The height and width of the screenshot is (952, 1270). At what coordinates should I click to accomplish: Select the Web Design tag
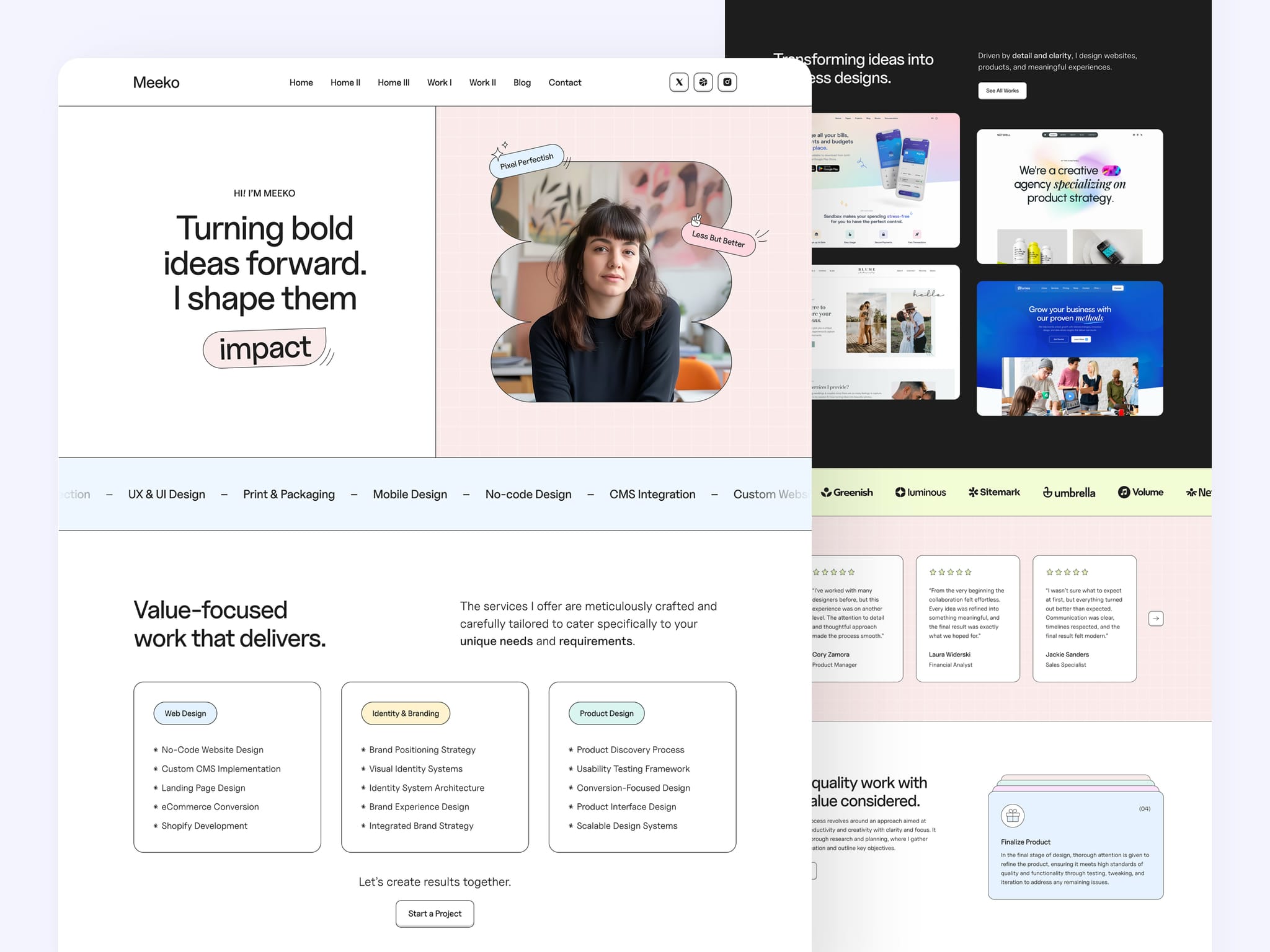[x=185, y=713]
